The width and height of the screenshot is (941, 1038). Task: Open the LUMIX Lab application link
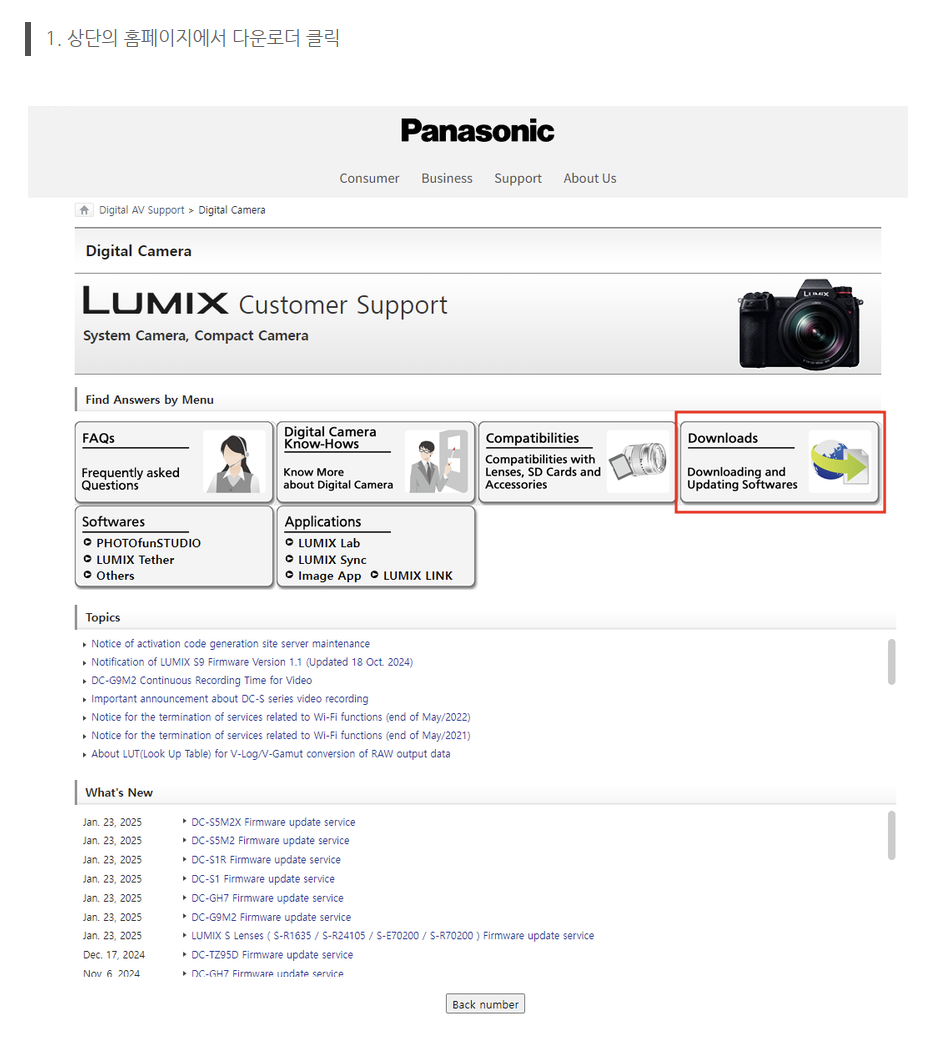pos(328,543)
